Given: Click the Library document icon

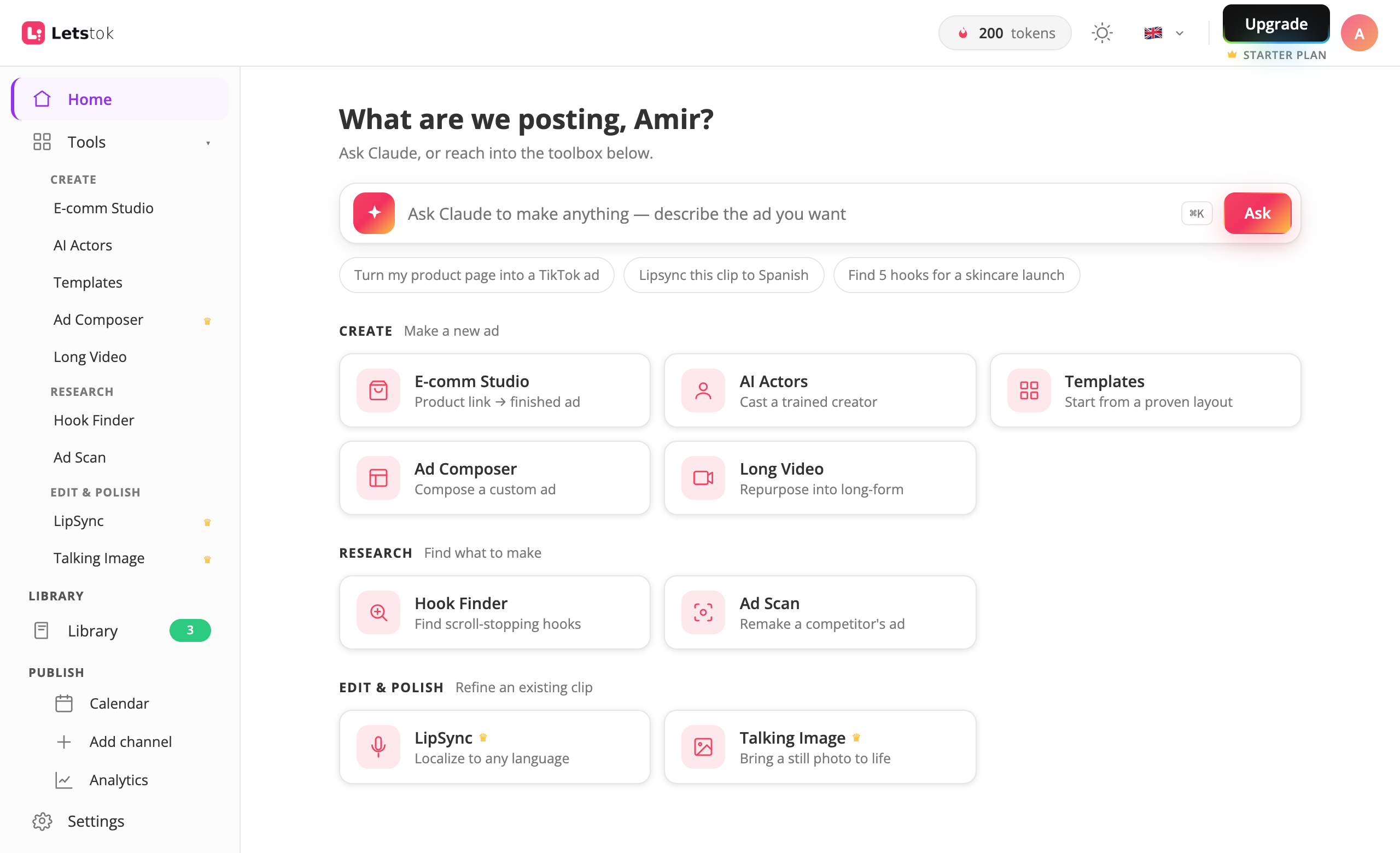Looking at the screenshot, I should 42,630.
